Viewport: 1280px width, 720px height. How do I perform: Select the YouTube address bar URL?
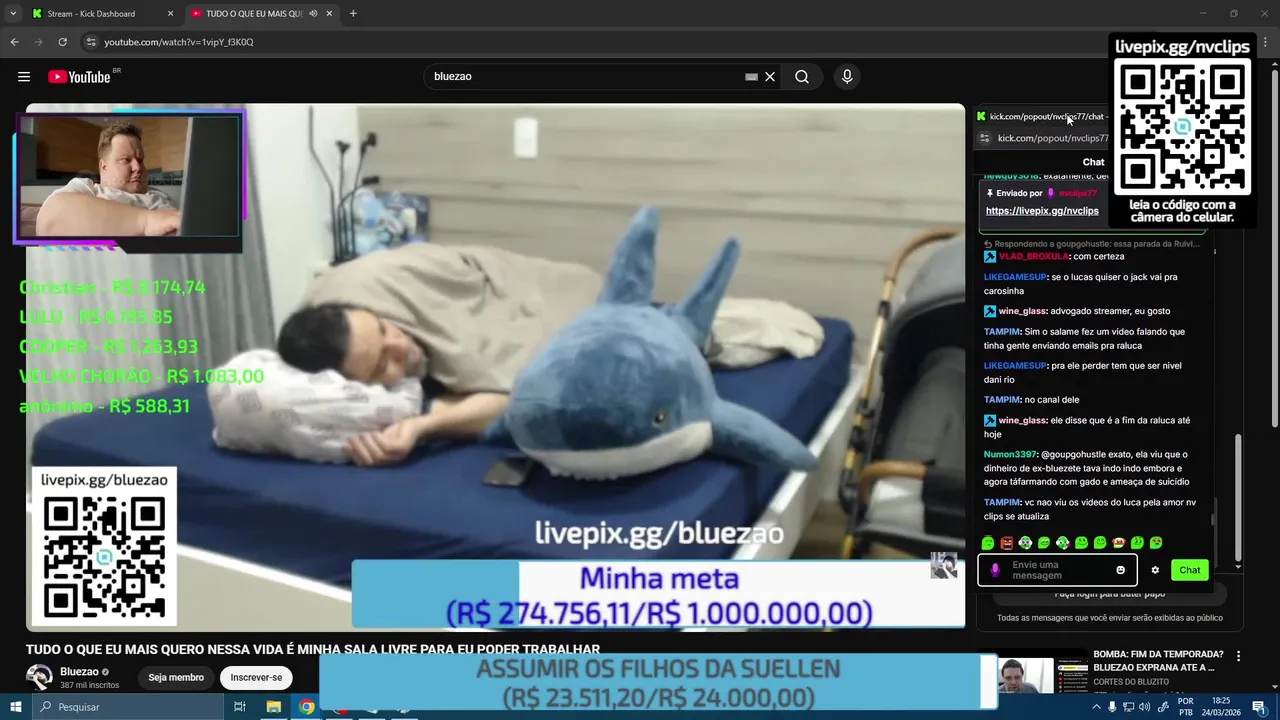point(179,42)
